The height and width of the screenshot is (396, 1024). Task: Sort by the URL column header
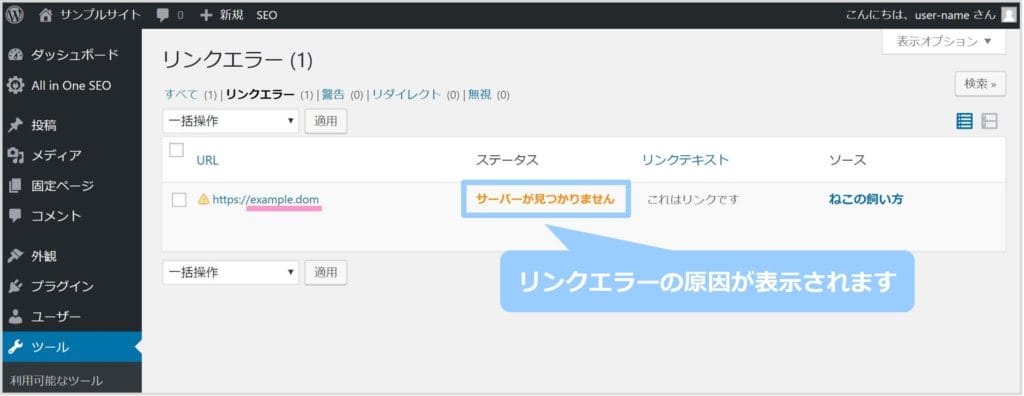207,160
